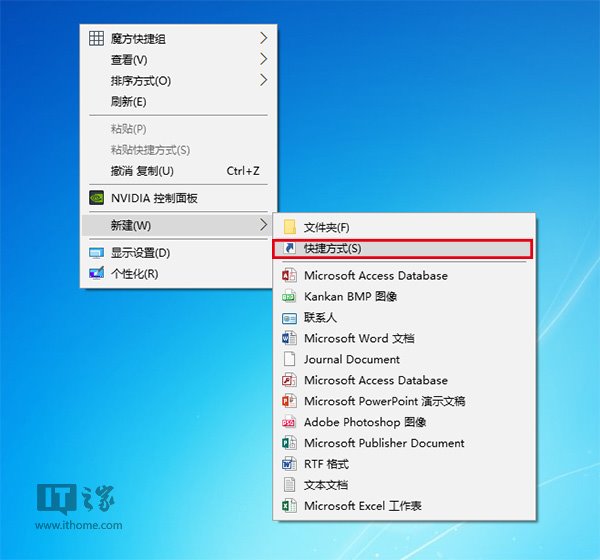
Task: Click the Ctrl+Z shortcut text
Action: pos(243,171)
